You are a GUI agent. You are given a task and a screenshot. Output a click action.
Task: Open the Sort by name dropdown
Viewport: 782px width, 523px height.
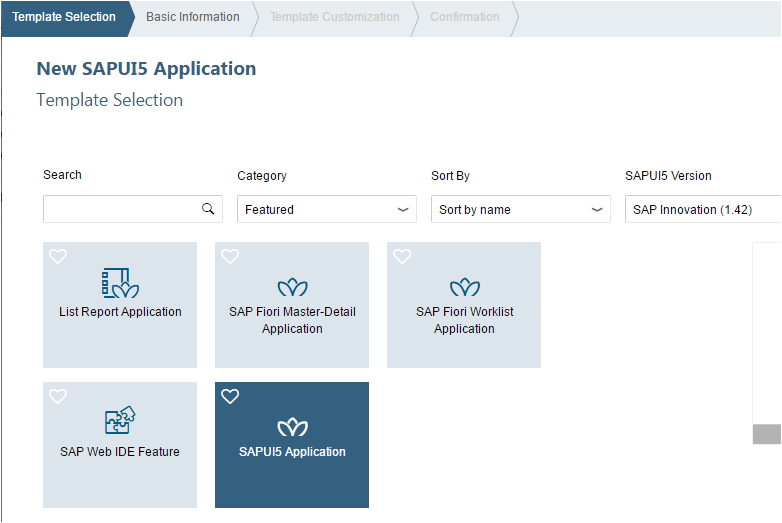pyautogui.click(x=521, y=209)
